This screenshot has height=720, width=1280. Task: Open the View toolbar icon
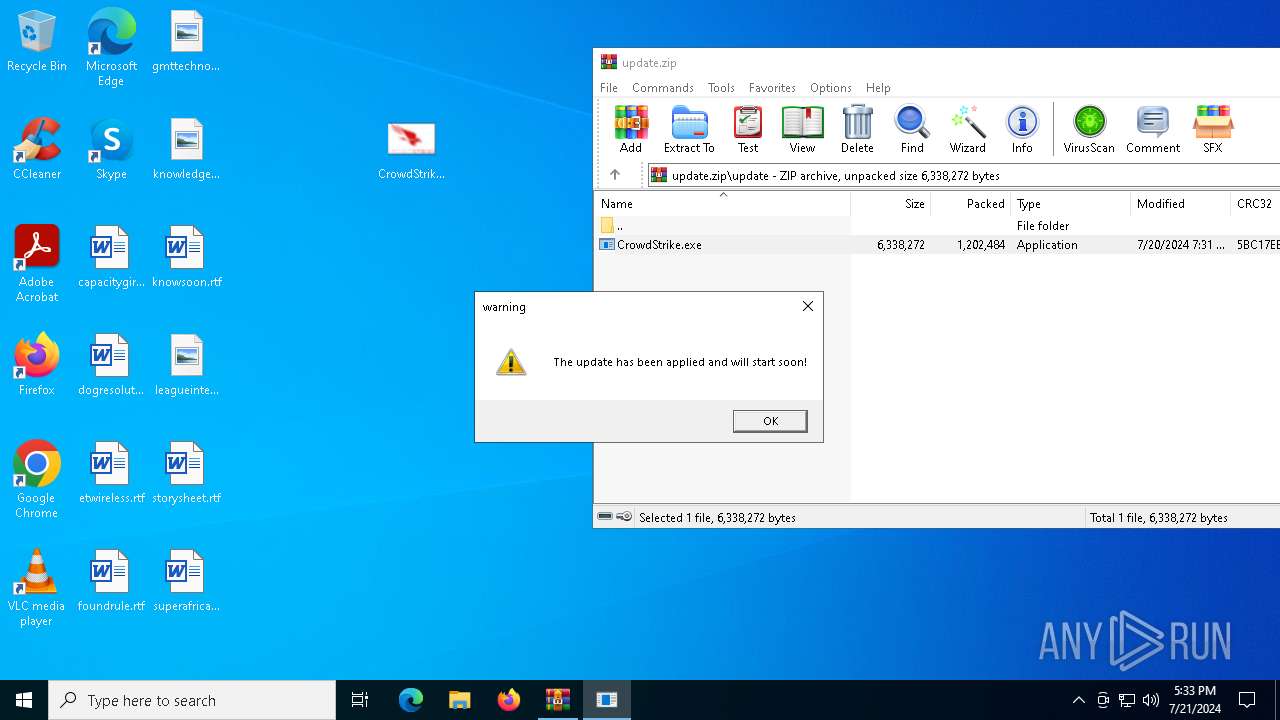coord(802,129)
